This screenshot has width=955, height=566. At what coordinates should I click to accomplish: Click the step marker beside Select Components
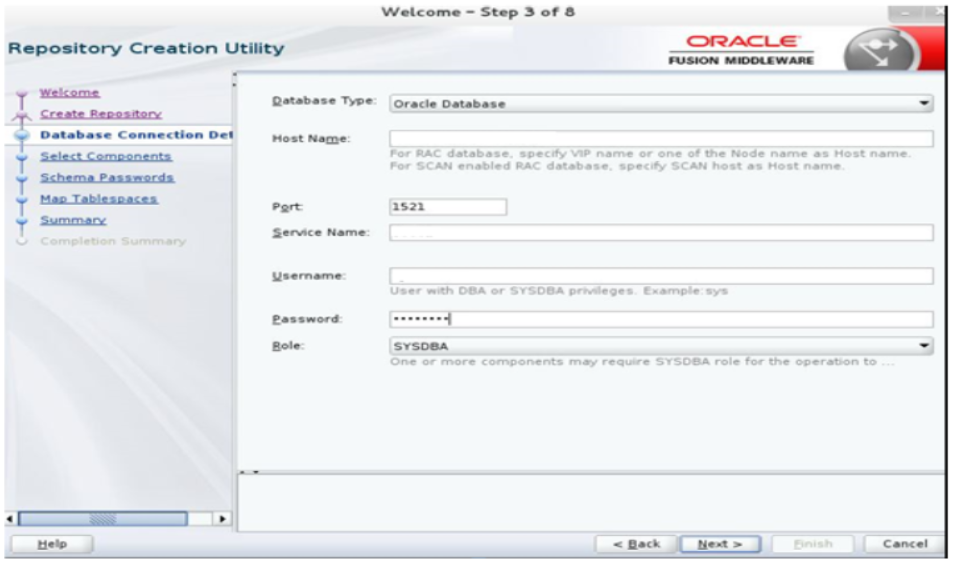22,158
